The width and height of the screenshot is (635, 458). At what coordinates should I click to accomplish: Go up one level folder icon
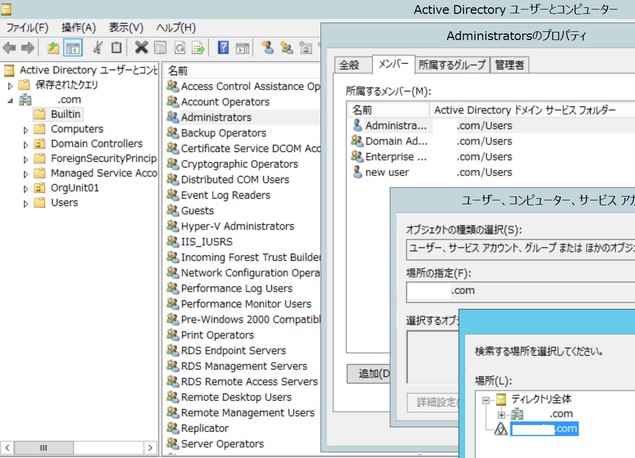click(53, 48)
